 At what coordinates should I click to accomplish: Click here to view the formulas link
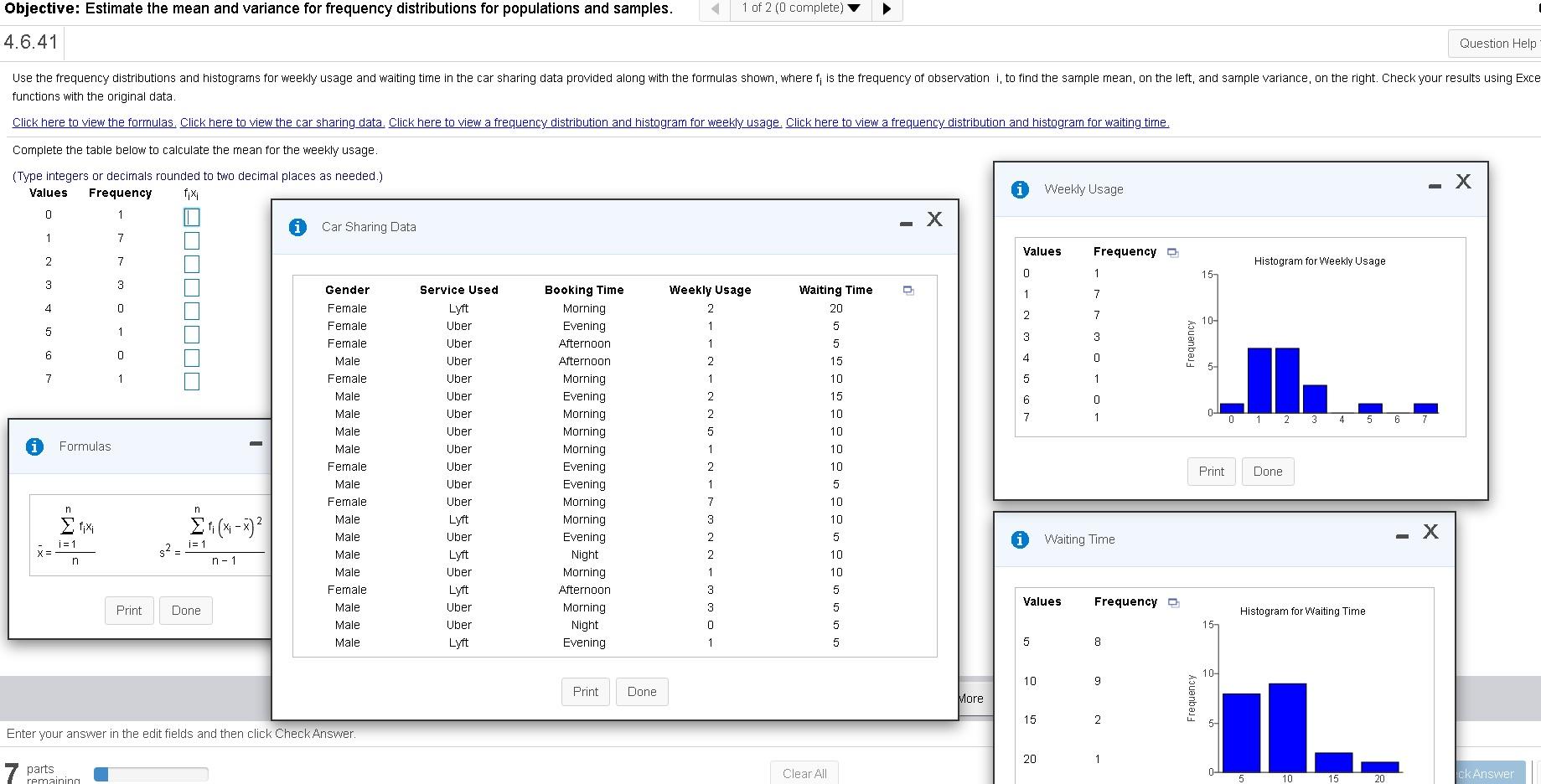point(94,122)
